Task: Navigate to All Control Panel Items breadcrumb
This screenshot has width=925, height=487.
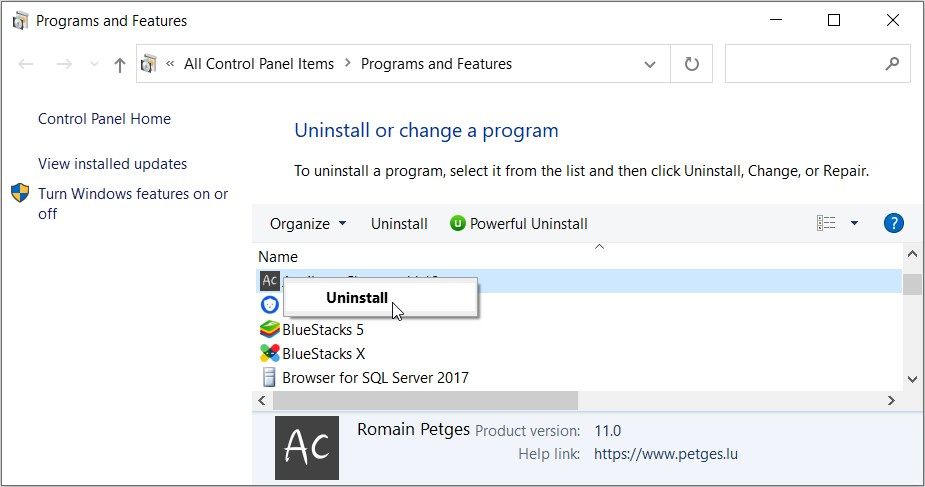Action: (x=258, y=64)
